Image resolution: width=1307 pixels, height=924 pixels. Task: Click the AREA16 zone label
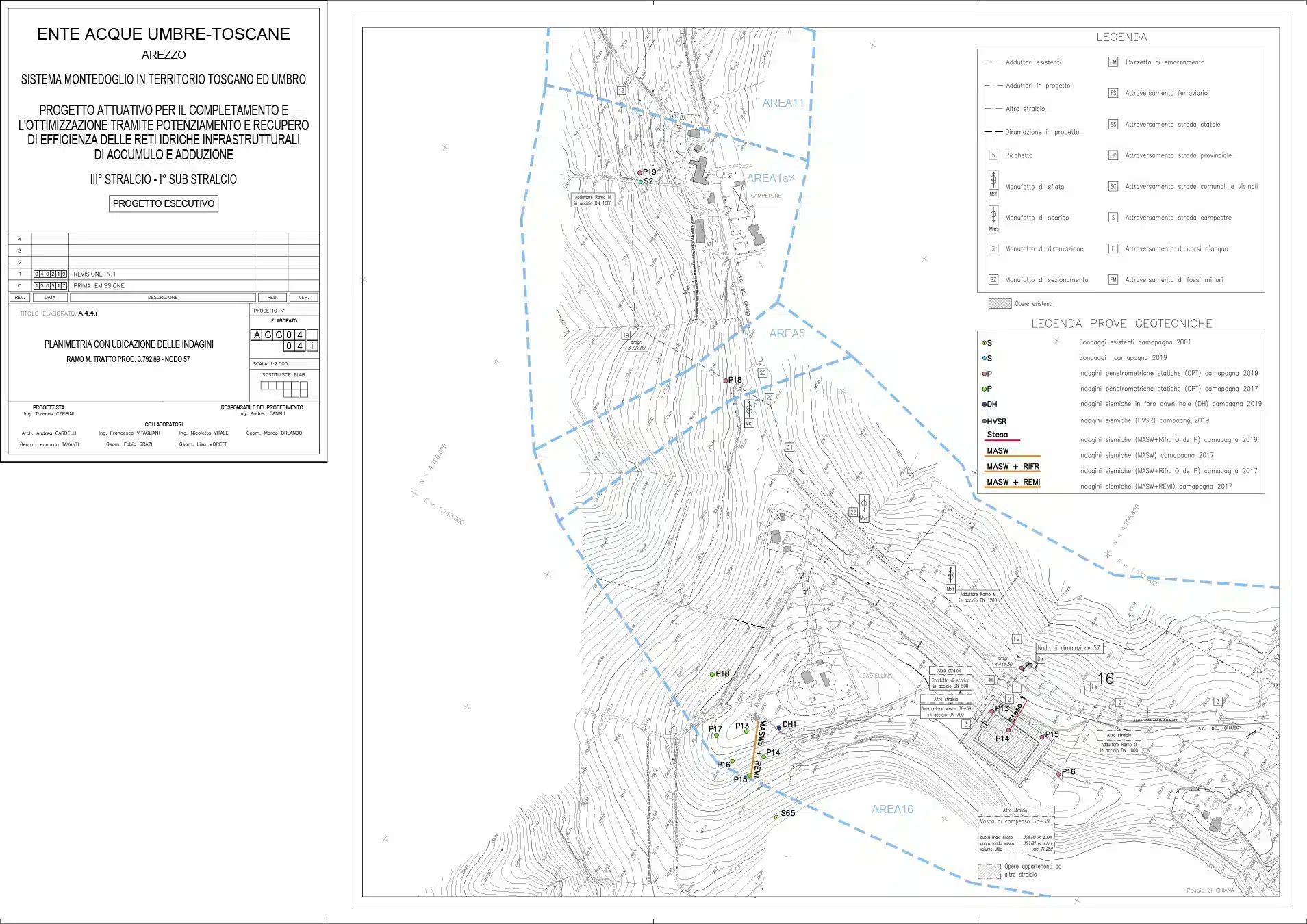892,809
